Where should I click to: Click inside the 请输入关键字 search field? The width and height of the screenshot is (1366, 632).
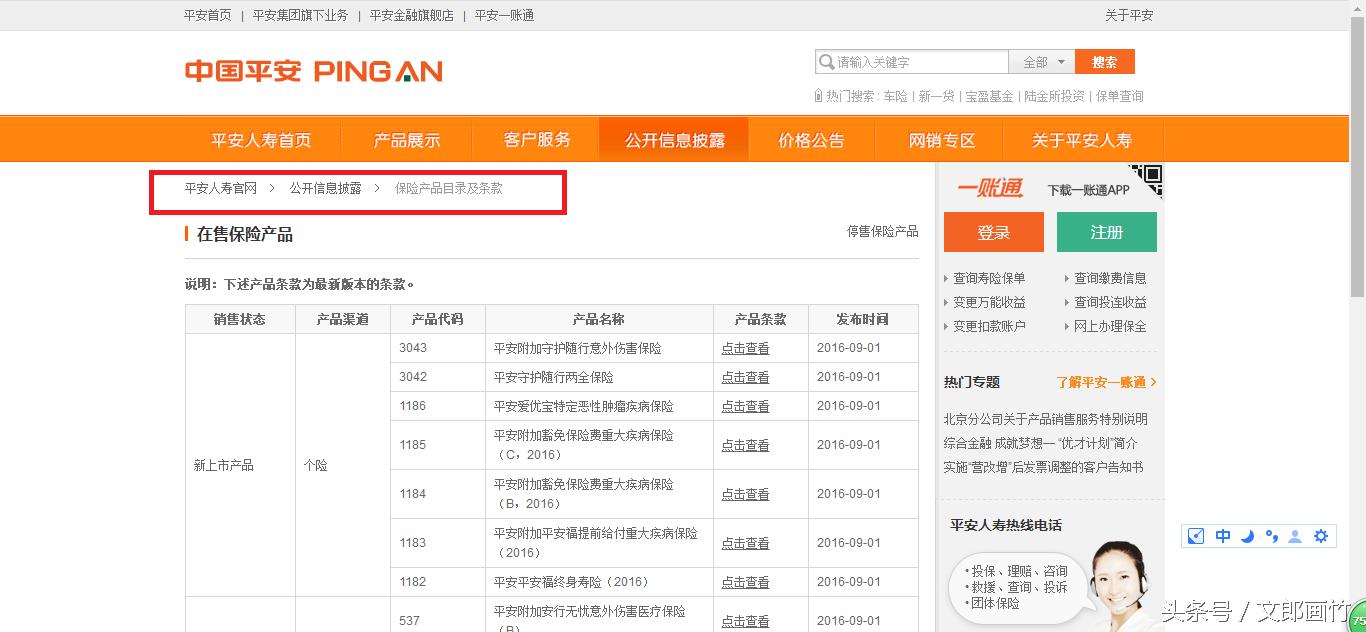[910, 61]
